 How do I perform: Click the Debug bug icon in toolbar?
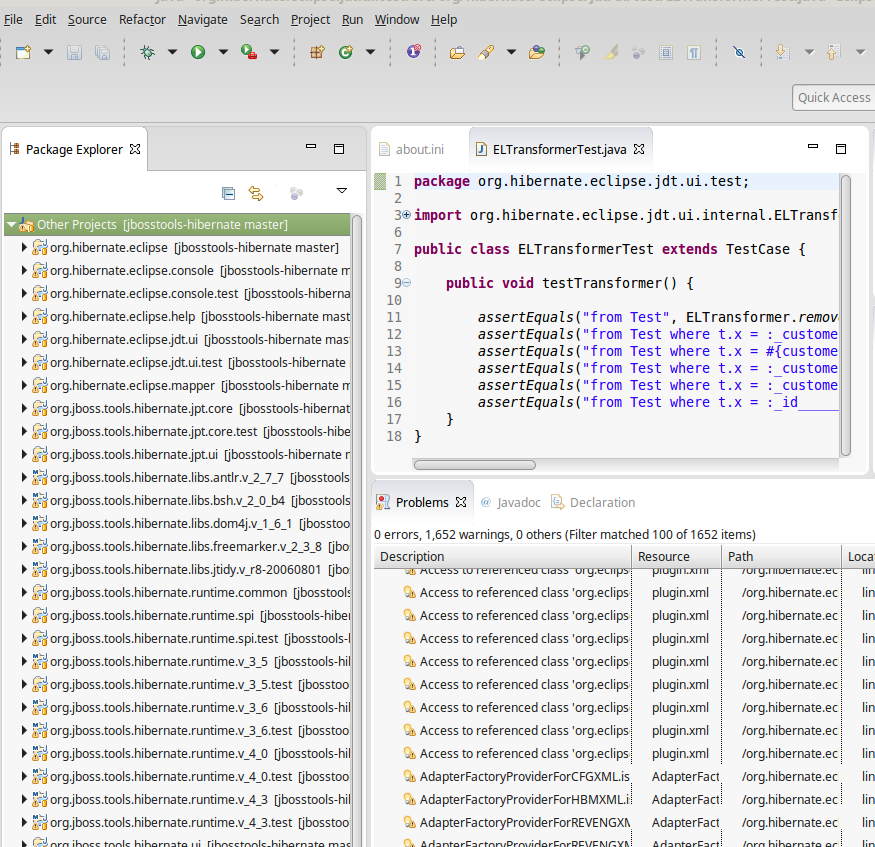(147, 52)
